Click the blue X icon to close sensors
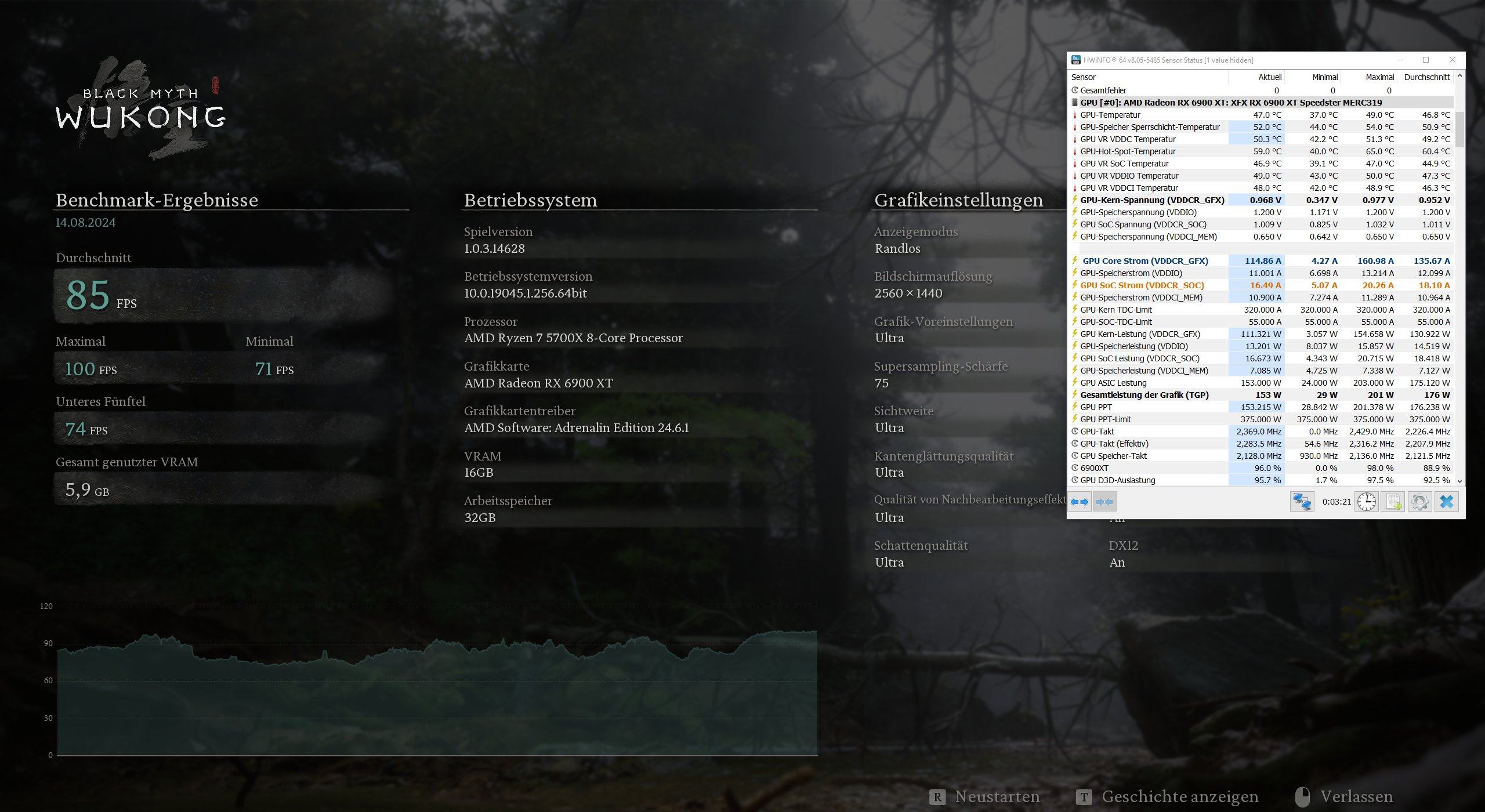The width and height of the screenshot is (1485, 812). (1447, 502)
